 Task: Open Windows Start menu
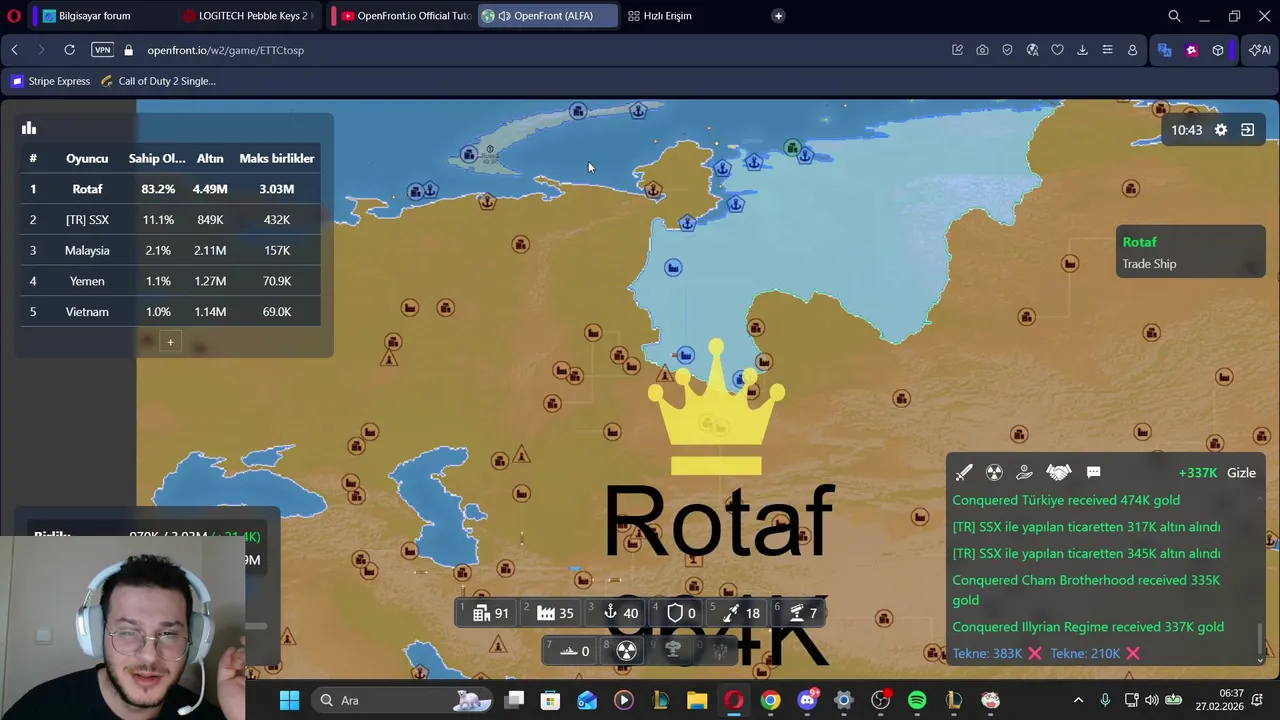289,700
